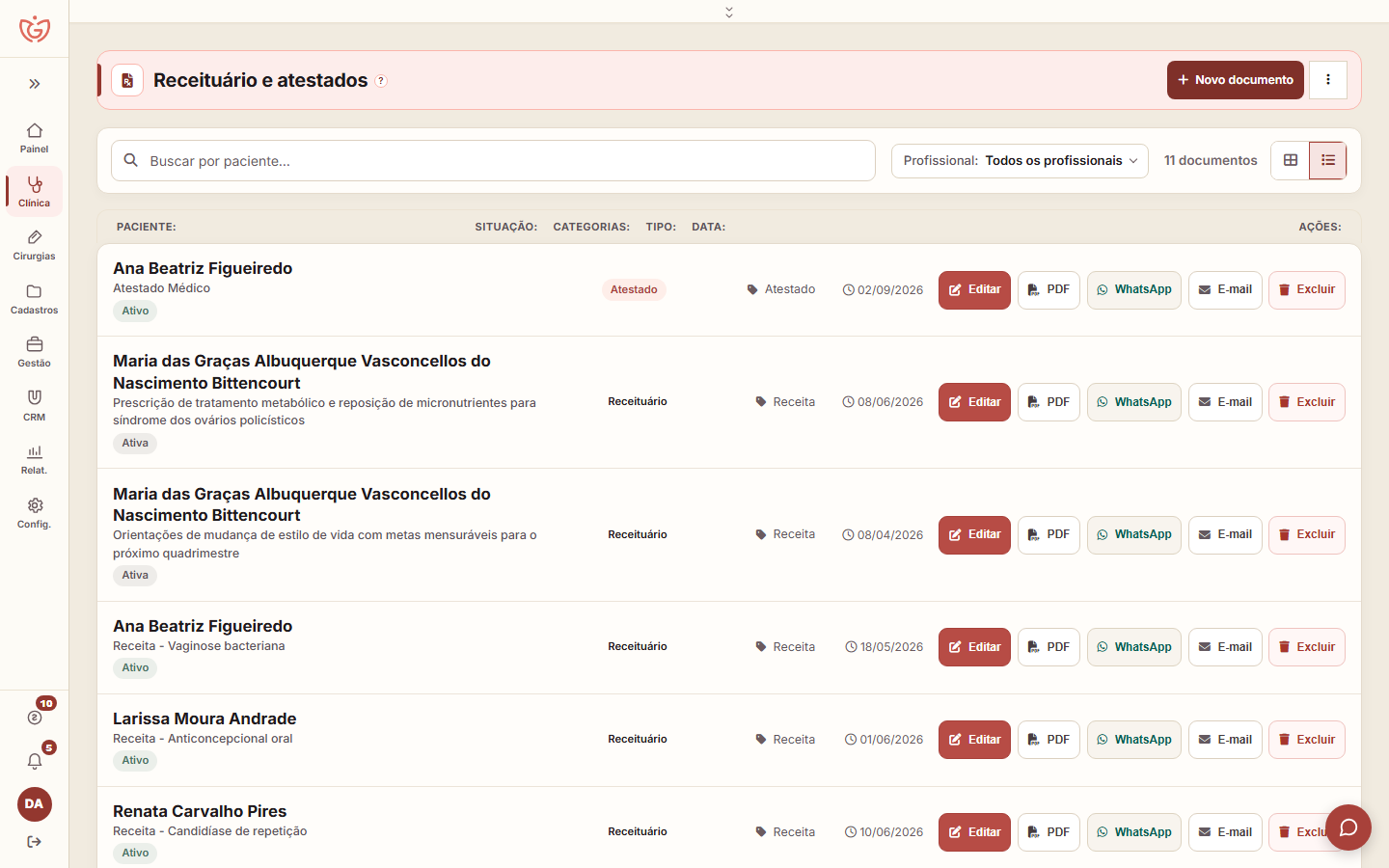Switch to list view layout
The image size is (1389, 868).
tap(1328, 160)
